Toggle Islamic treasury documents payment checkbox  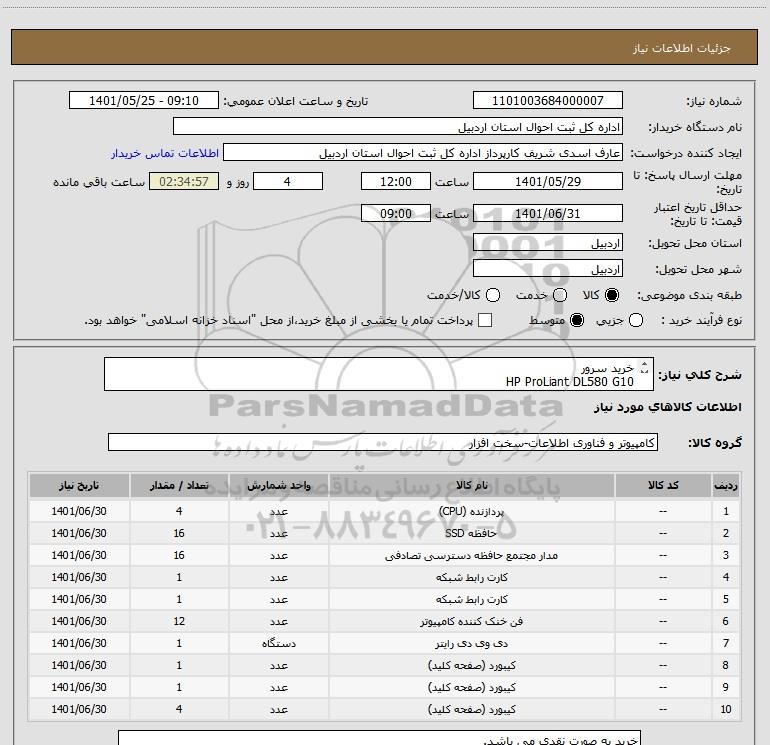click(x=485, y=320)
